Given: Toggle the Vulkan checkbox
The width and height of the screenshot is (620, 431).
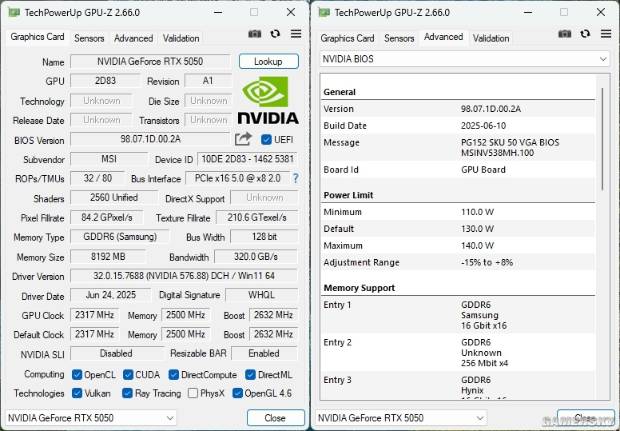Looking at the screenshot, I should (77, 393).
